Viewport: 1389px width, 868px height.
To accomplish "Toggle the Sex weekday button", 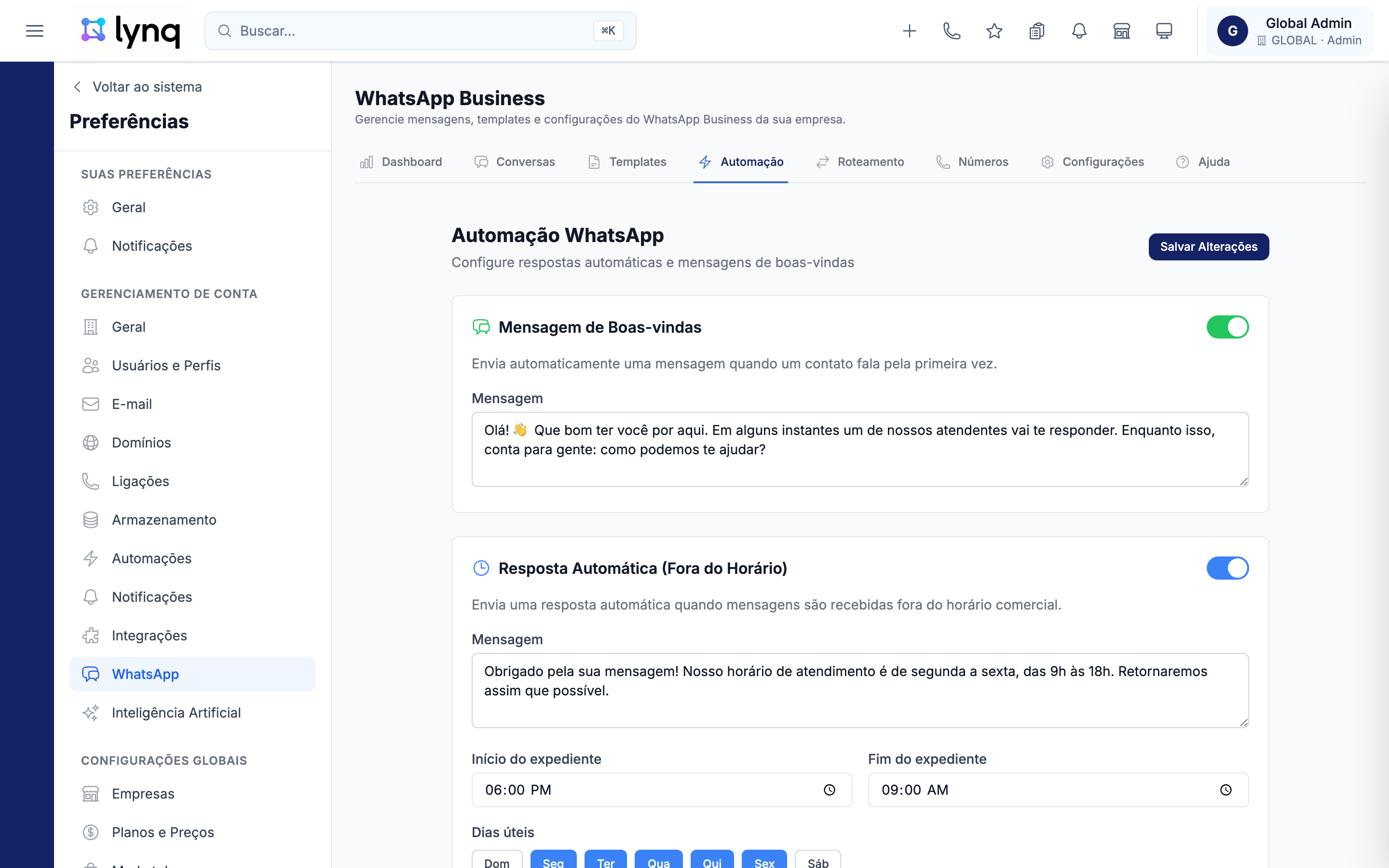I will click(x=764, y=859).
